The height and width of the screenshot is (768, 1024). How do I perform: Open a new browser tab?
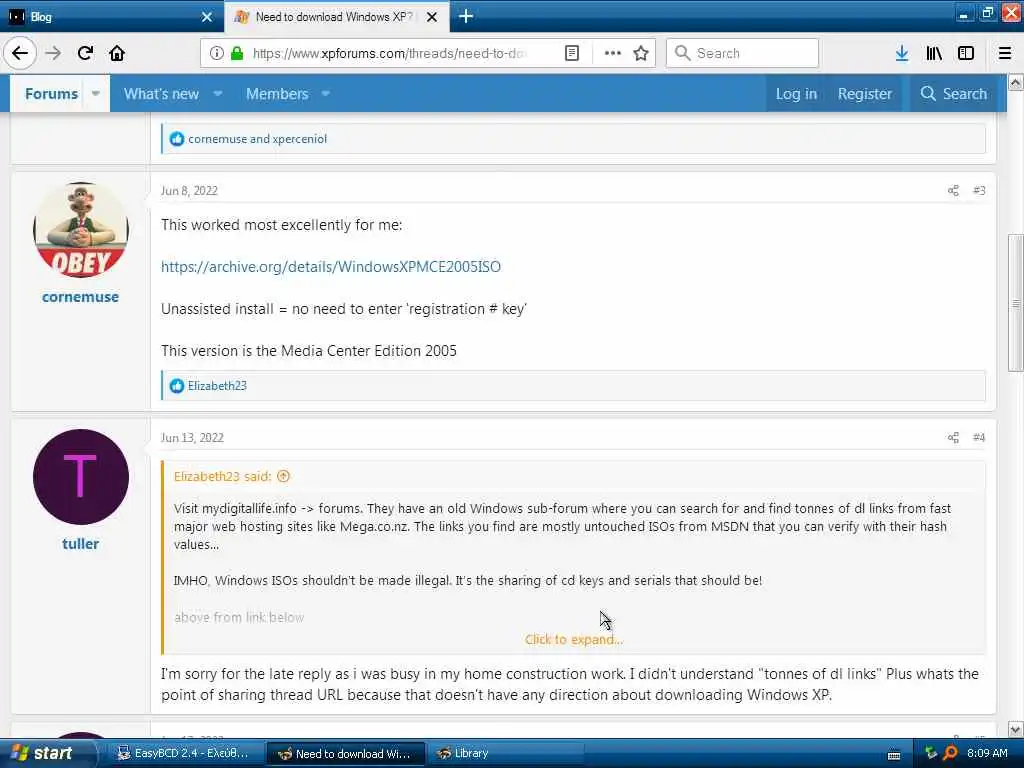(x=466, y=16)
